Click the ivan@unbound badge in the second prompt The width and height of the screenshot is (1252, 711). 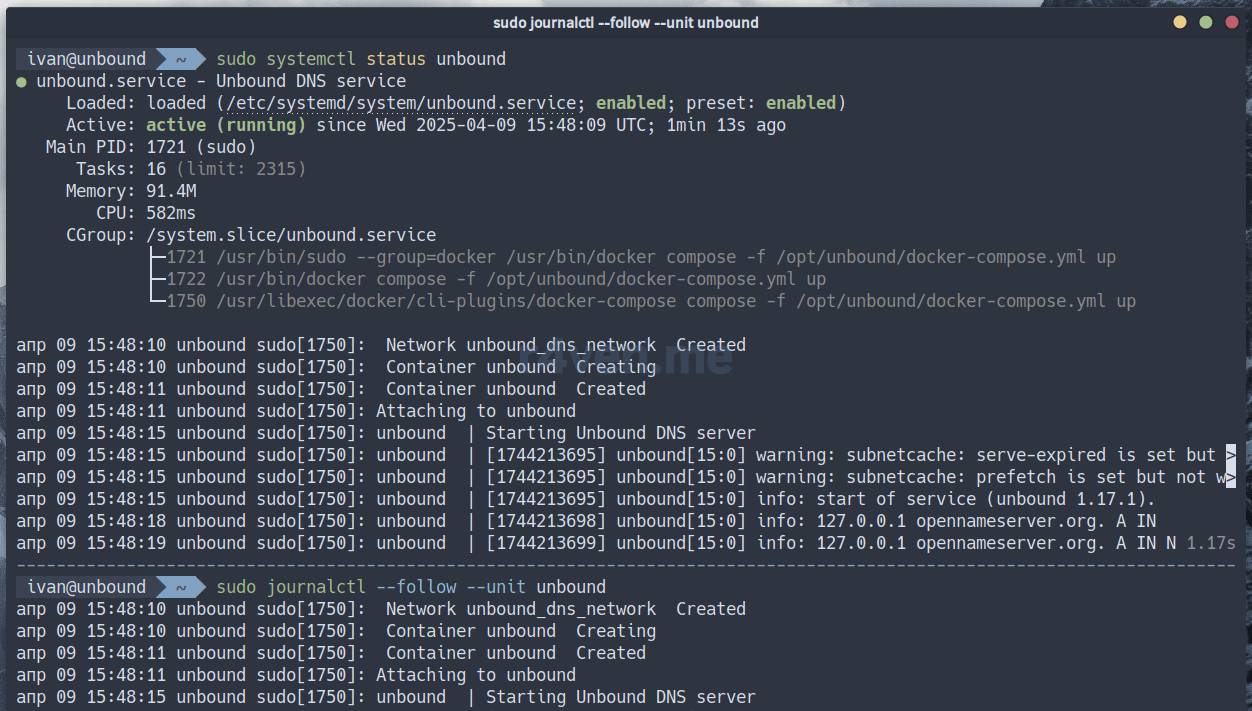point(86,587)
